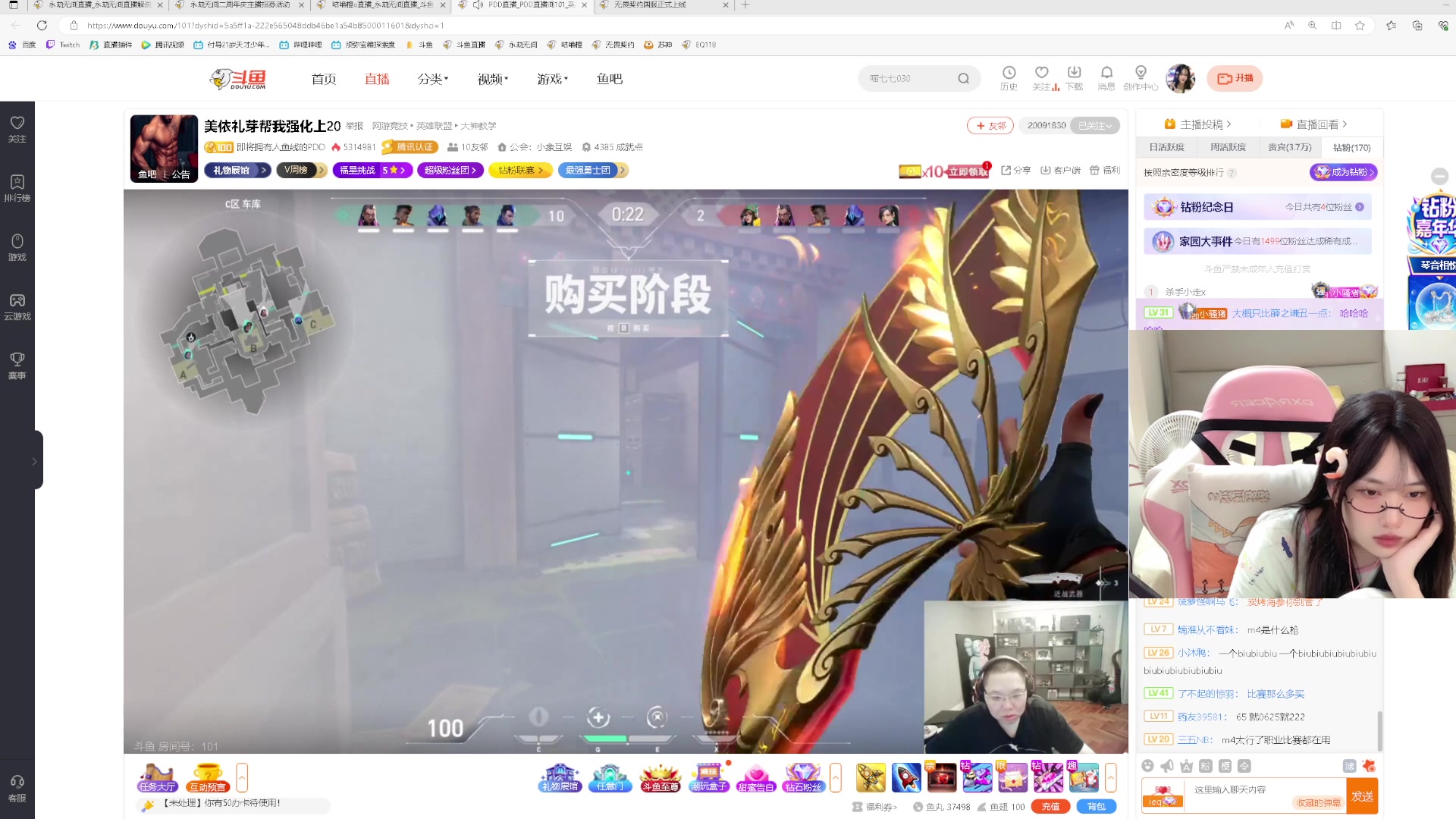Click the 下载 download icon in the top bar
Image resolution: width=1456 pixels, height=819 pixels.
click(1074, 76)
